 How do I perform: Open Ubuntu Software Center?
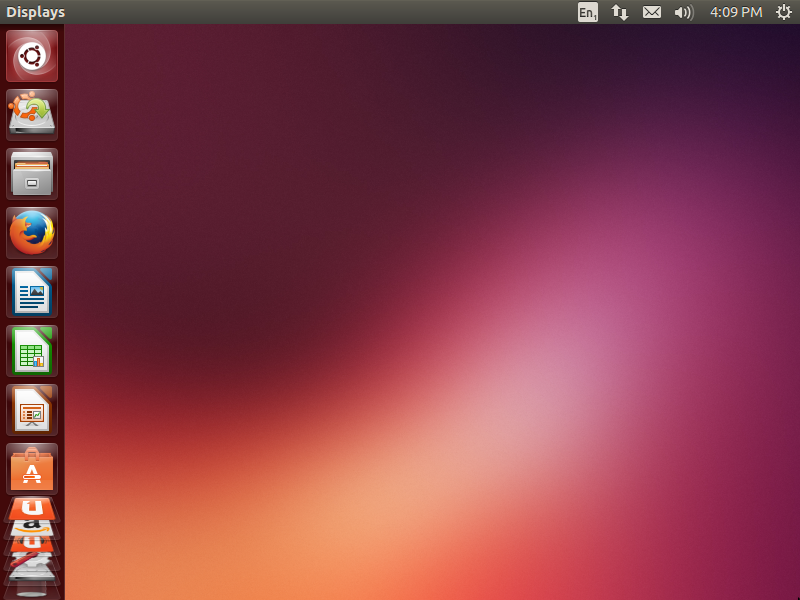click(x=32, y=468)
